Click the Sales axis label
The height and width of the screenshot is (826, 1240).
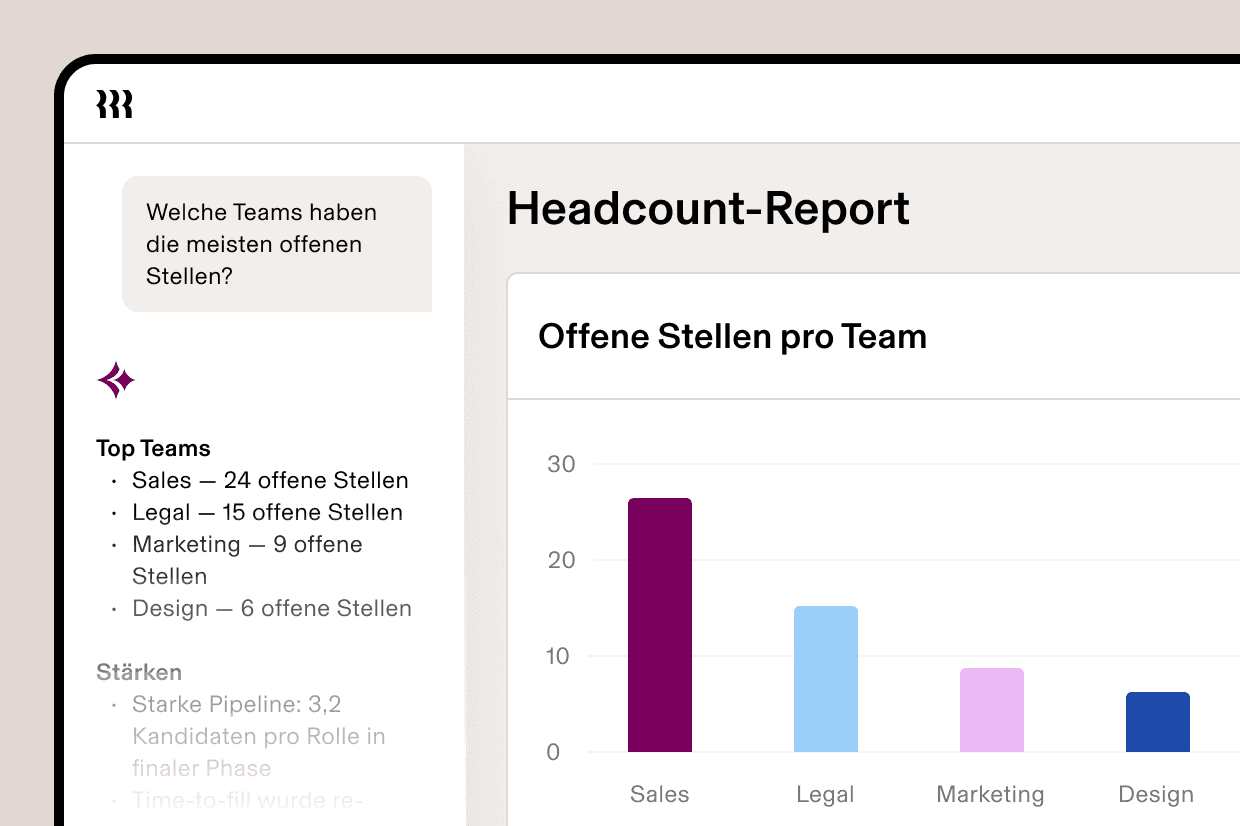660,795
